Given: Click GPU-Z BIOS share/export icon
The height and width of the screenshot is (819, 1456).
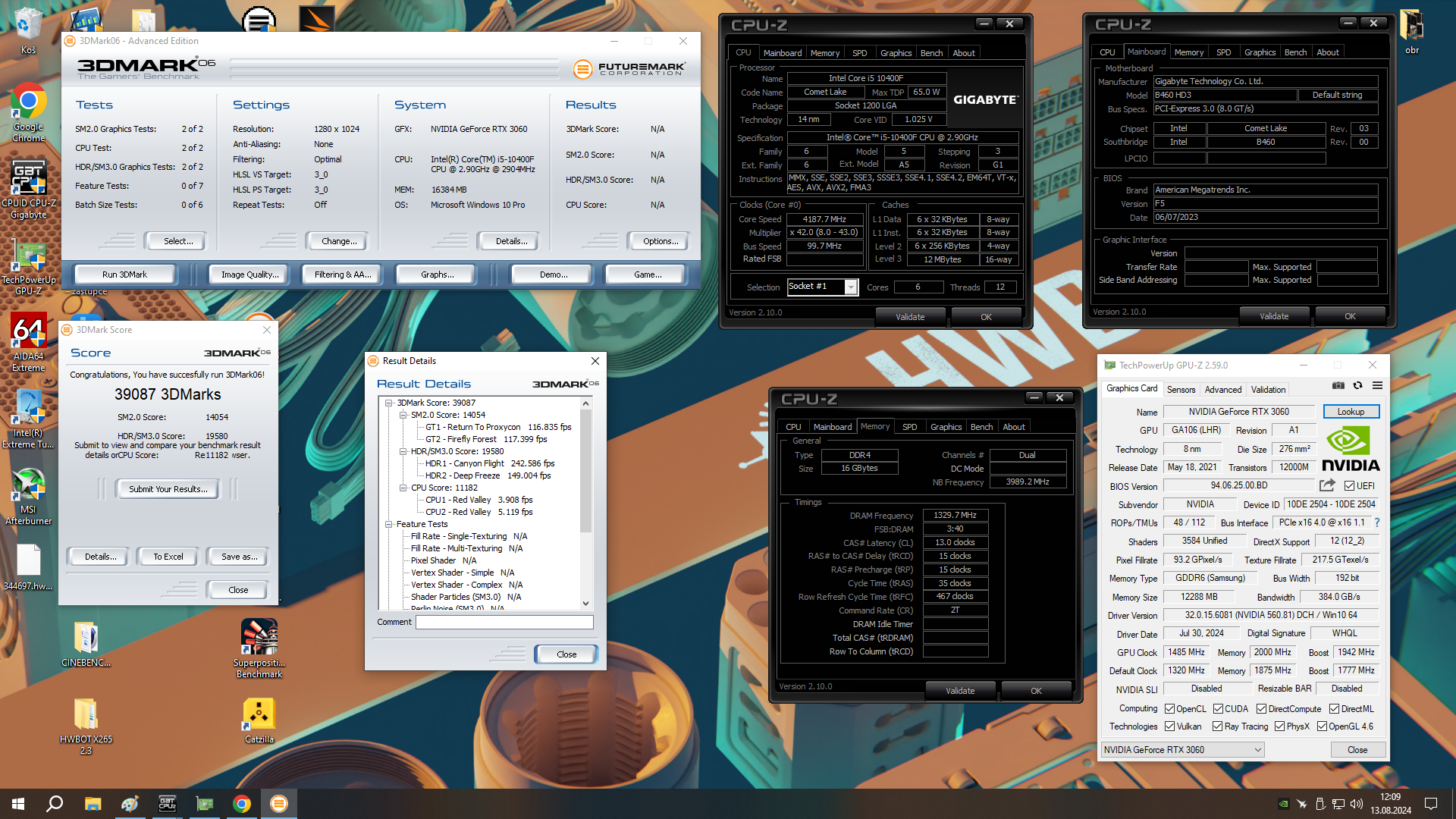Looking at the screenshot, I should [1327, 485].
